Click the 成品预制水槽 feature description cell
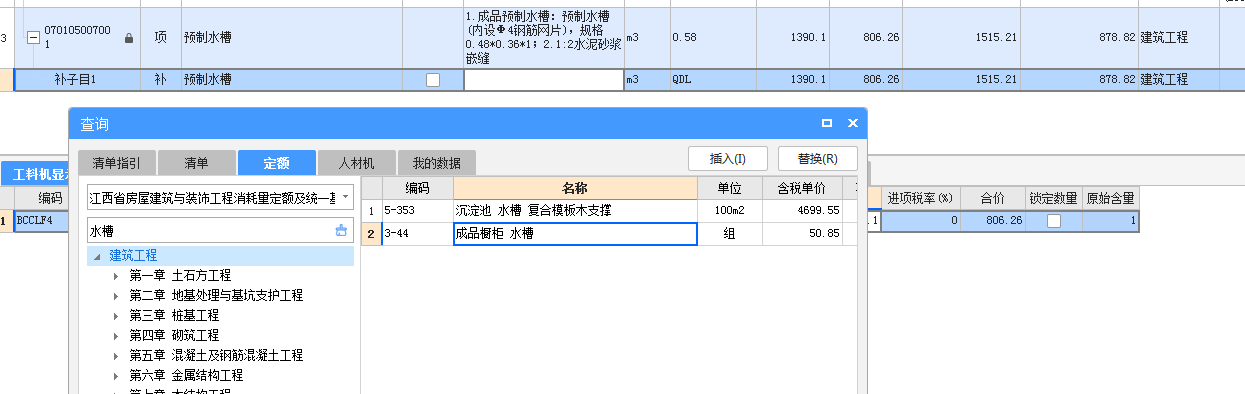Image resolution: width=1245 pixels, height=394 pixels. (x=543, y=38)
